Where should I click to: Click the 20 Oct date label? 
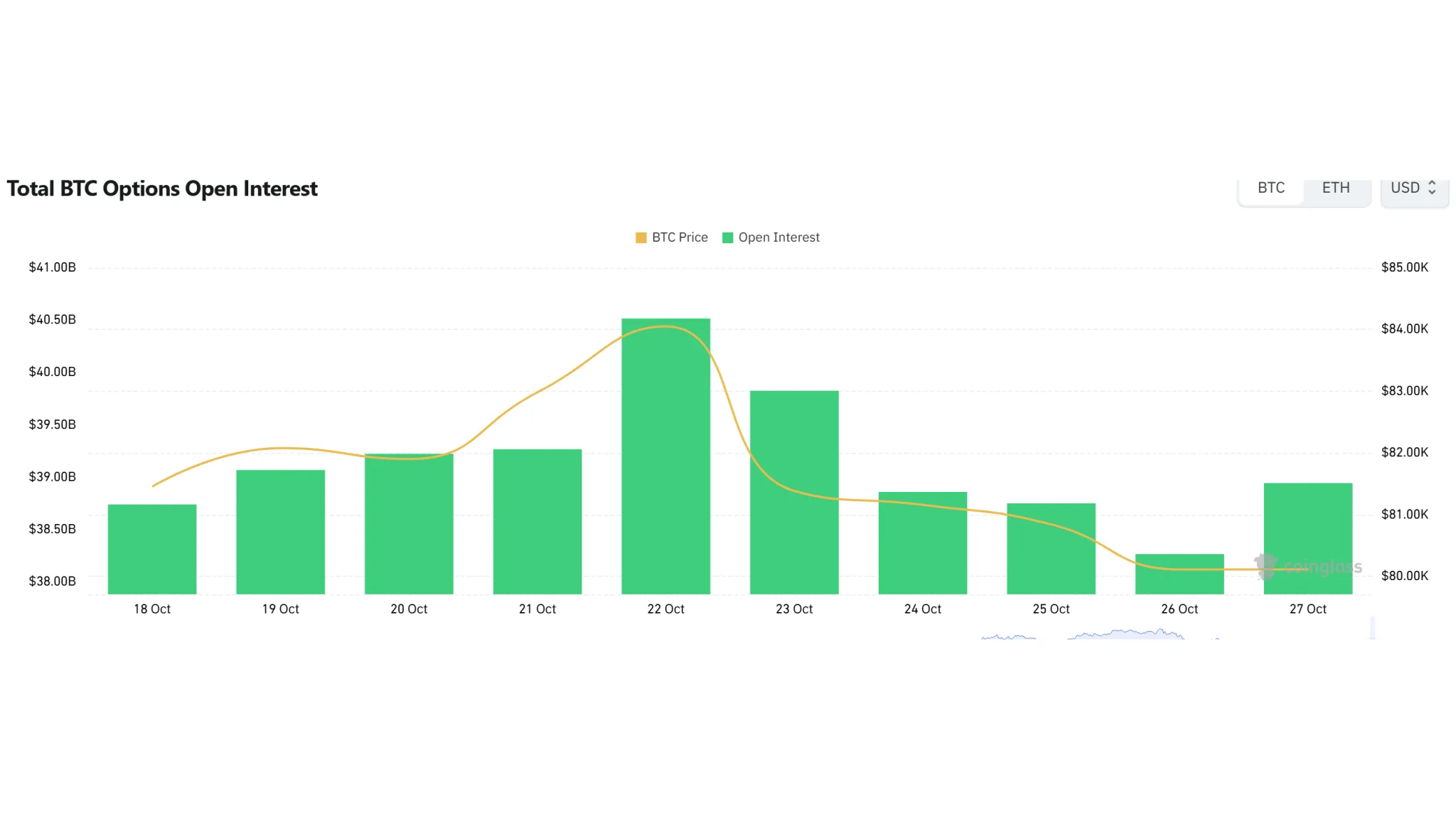pyautogui.click(x=409, y=609)
